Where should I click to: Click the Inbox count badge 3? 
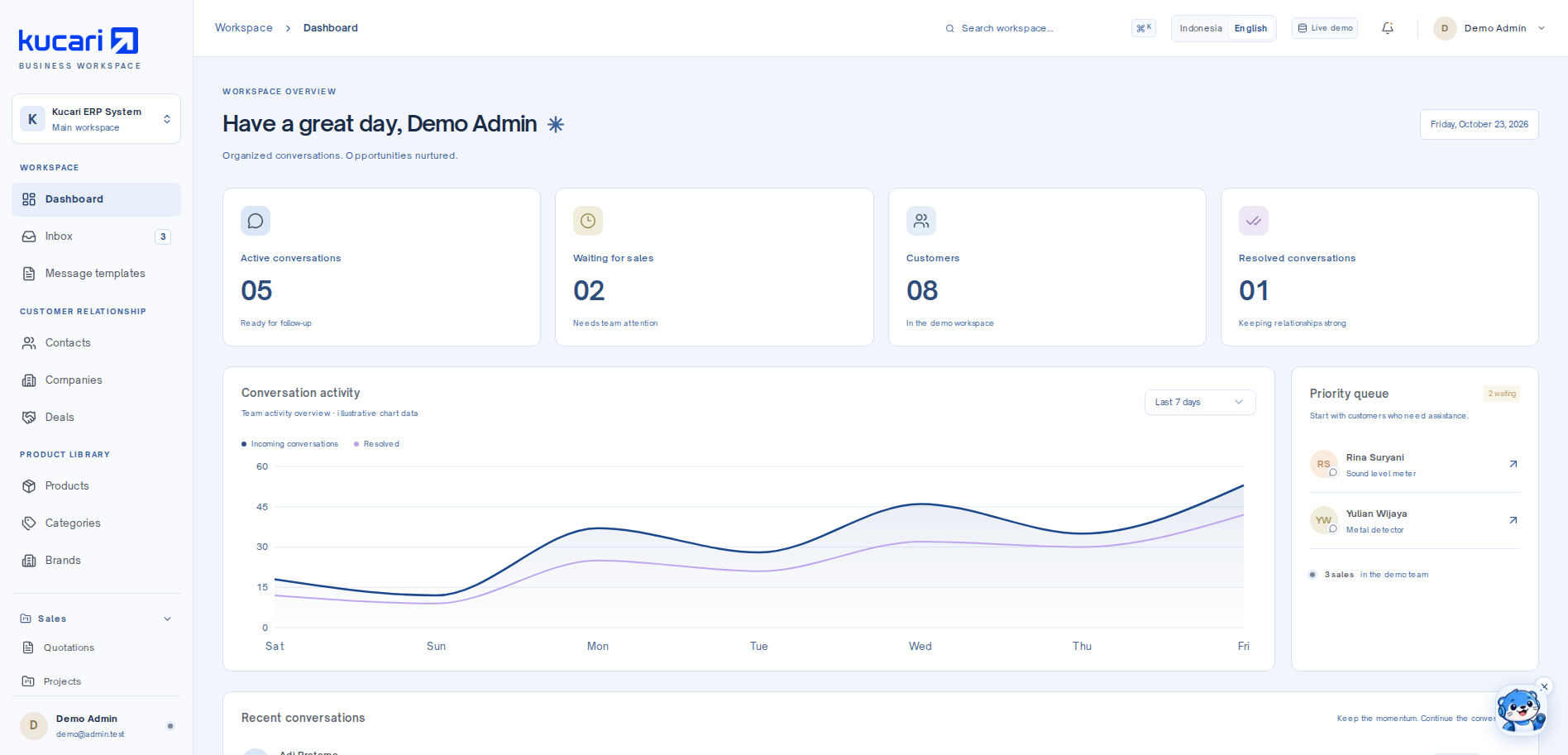(x=163, y=237)
